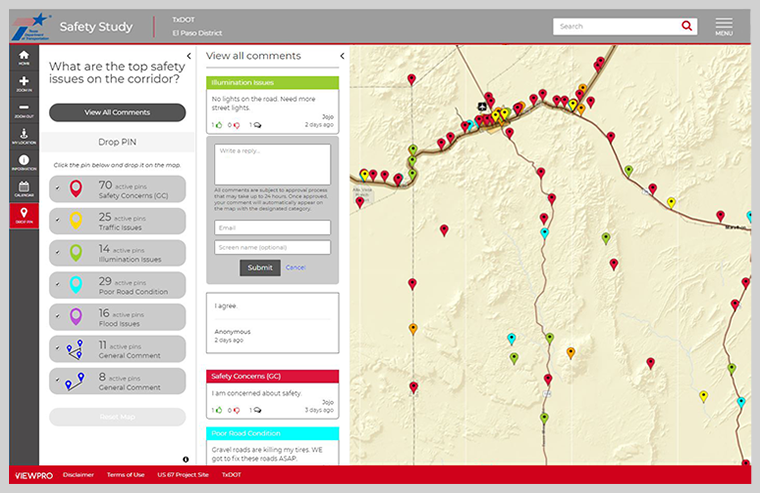This screenshot has width=760, height=493.
Task: Click the View All Comments button
Action: (117, 112)
